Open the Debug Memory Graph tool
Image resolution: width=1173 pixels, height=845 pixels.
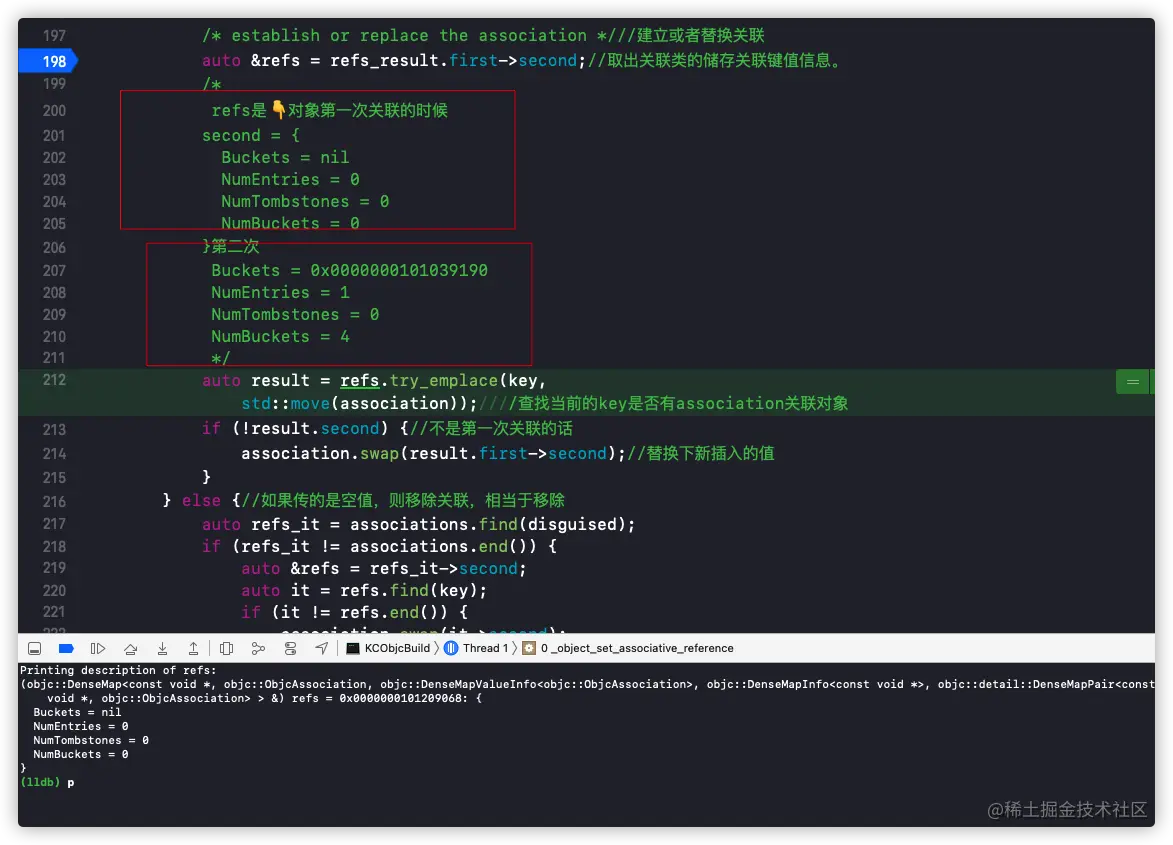258,648
